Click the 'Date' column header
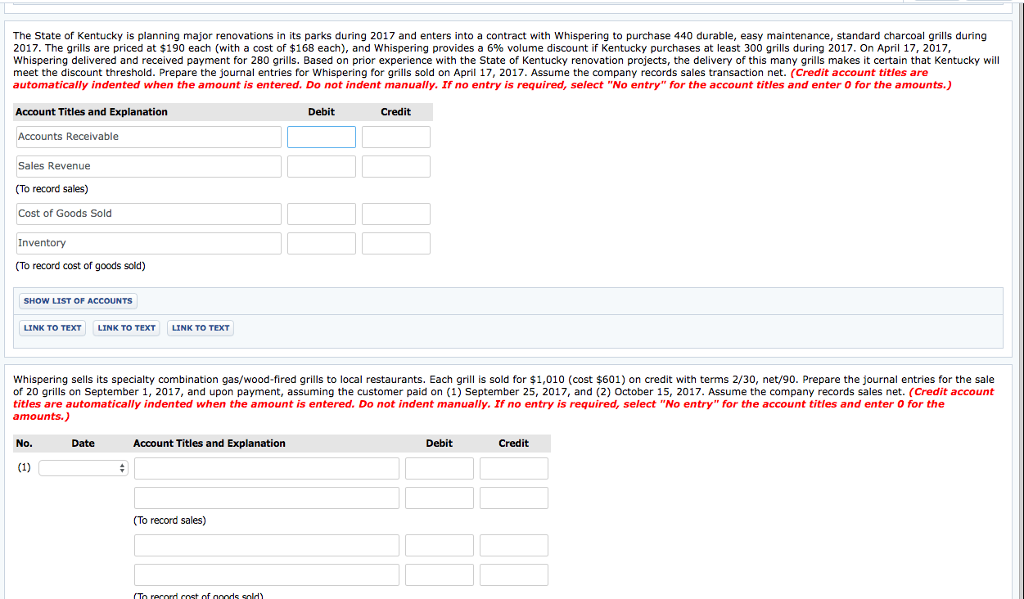The height and width of the screenshot is (599, 1024). (83, 444)
